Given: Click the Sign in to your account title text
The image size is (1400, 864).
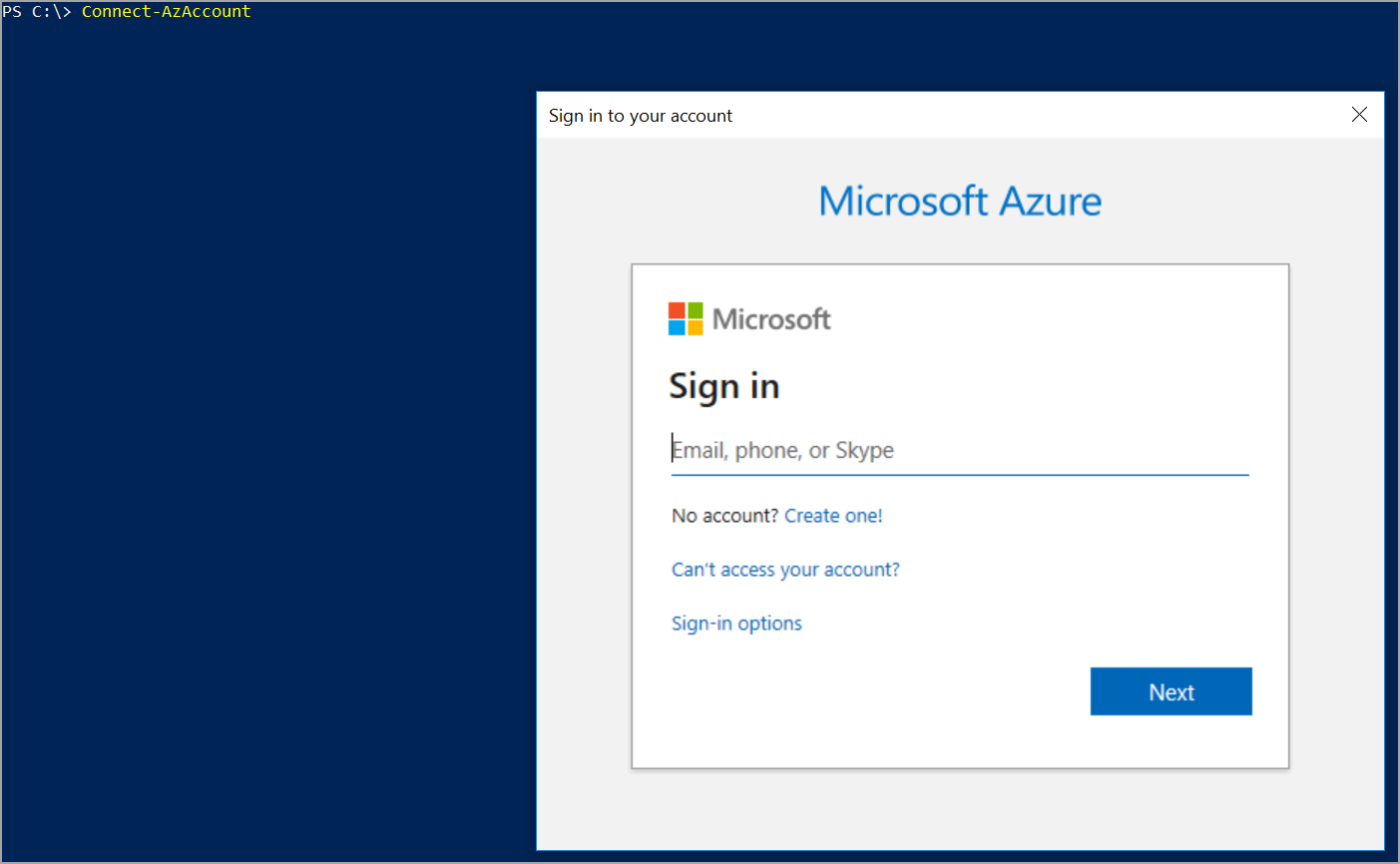Looking at the screenshot, I should click(x=640, y=116).
